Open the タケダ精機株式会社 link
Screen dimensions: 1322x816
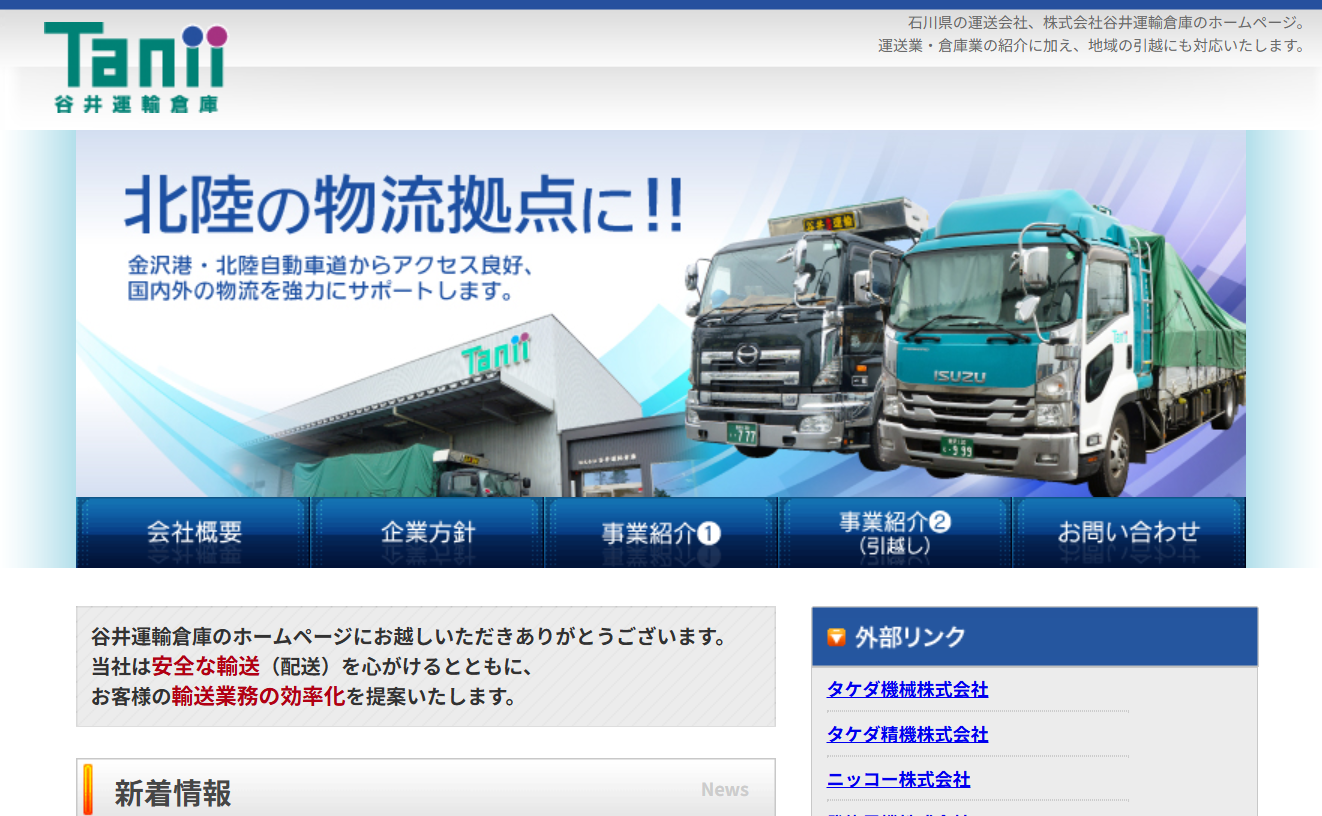click(x=905, y=735)
